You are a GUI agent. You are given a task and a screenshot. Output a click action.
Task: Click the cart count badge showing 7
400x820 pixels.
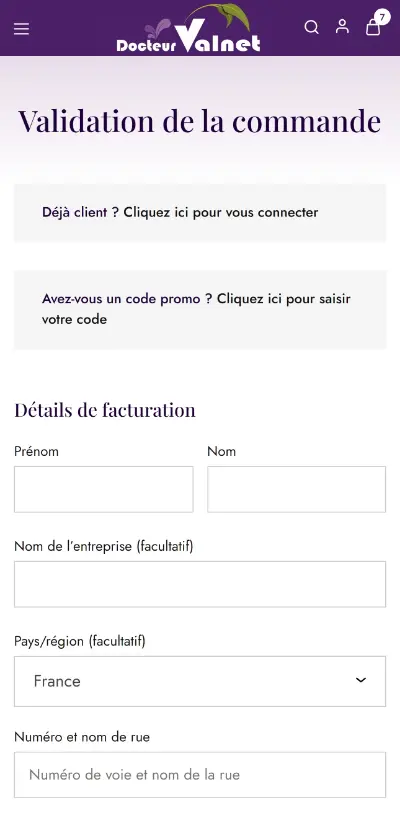tap(382, 17)
